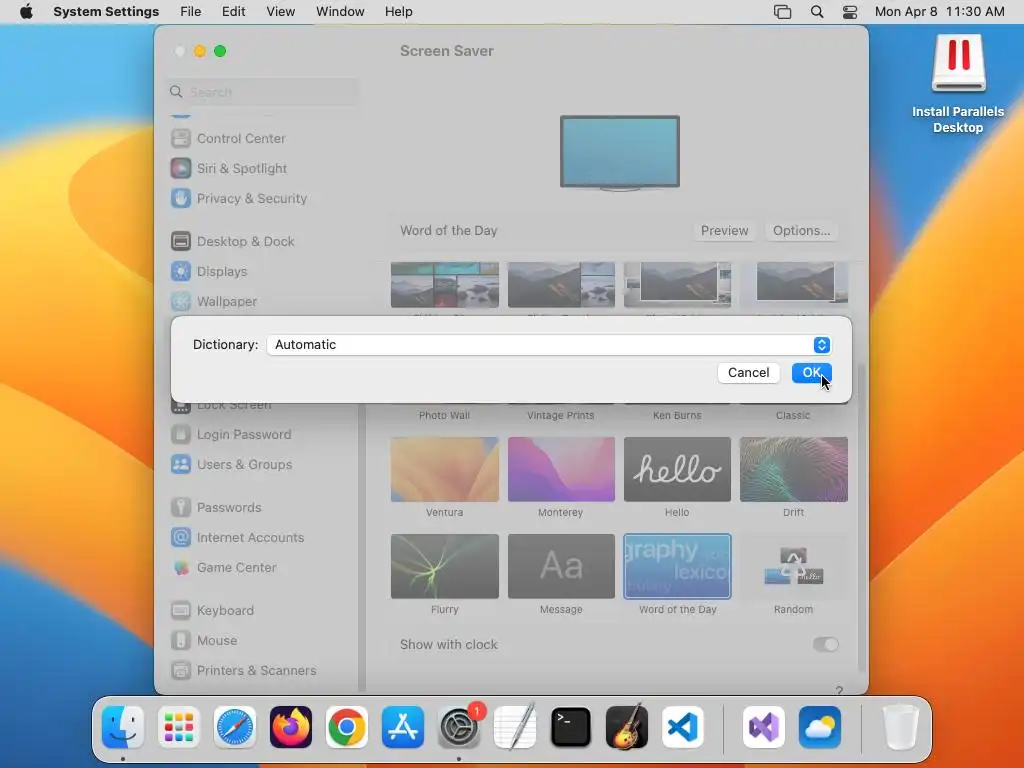Launch Google Chrome from the Dock
1024x768 pixels.
347,728
